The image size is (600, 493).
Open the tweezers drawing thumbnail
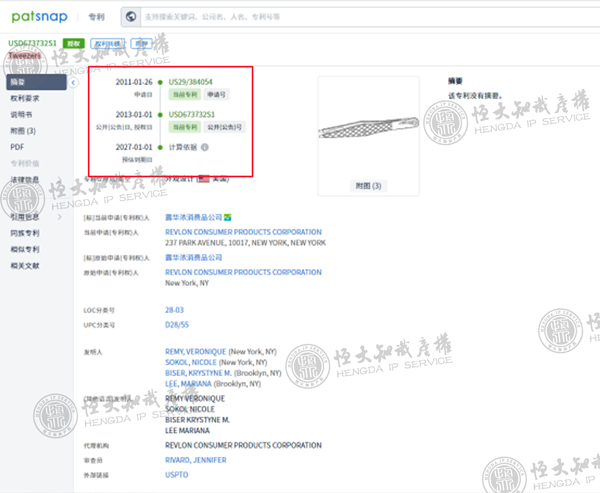(x=368, y=128)
